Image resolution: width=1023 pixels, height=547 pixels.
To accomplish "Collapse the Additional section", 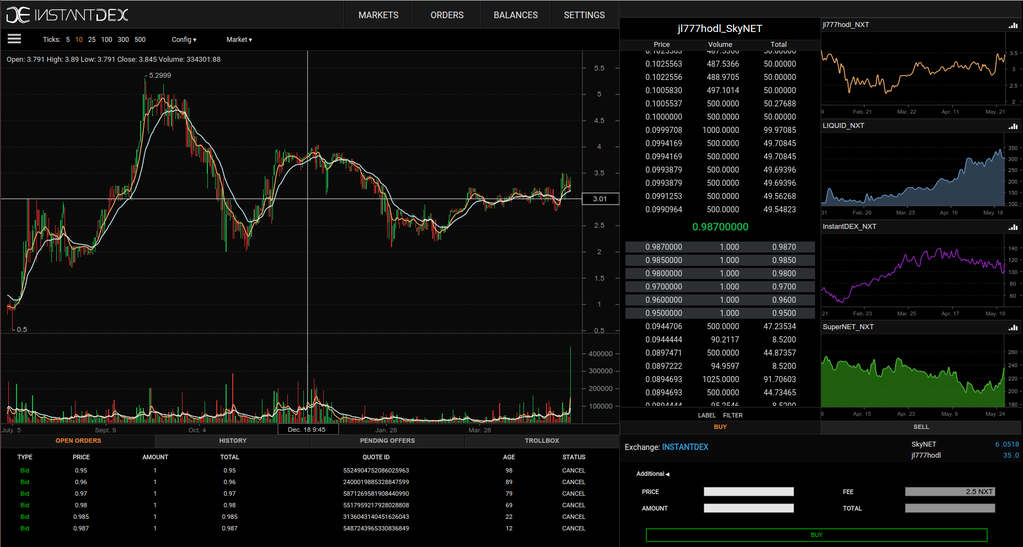I will coord(653,474).
